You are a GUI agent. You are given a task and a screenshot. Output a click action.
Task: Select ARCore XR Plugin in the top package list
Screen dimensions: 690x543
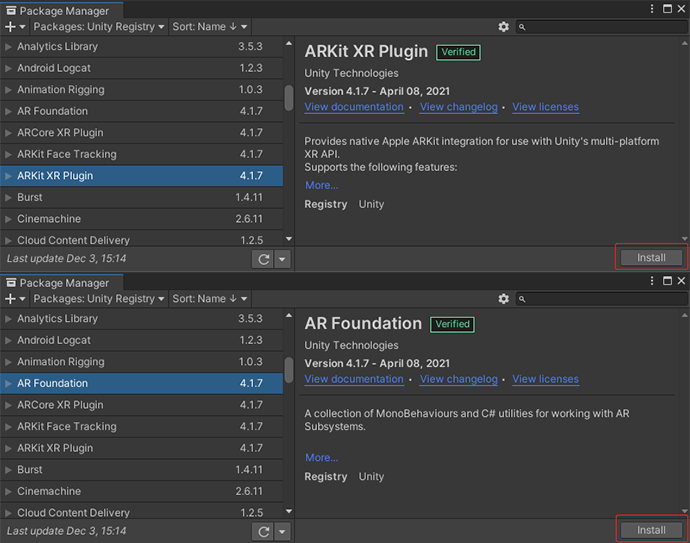[x=141, y=133]
